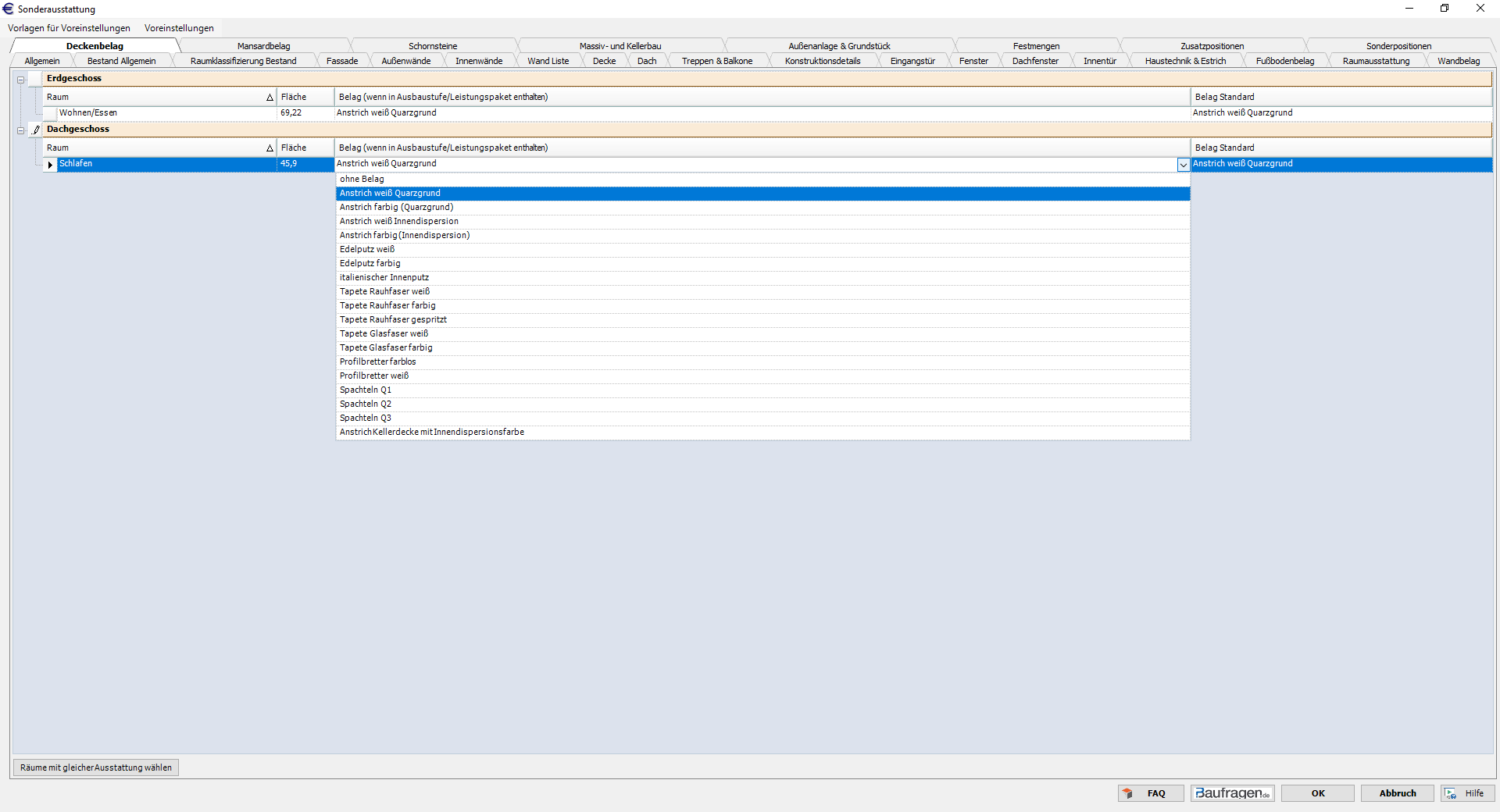Screen dimensions: 1500x812
Task: Open the Baufragen.de logo link
Action: pyautogui.click(x=1232, y=793)
